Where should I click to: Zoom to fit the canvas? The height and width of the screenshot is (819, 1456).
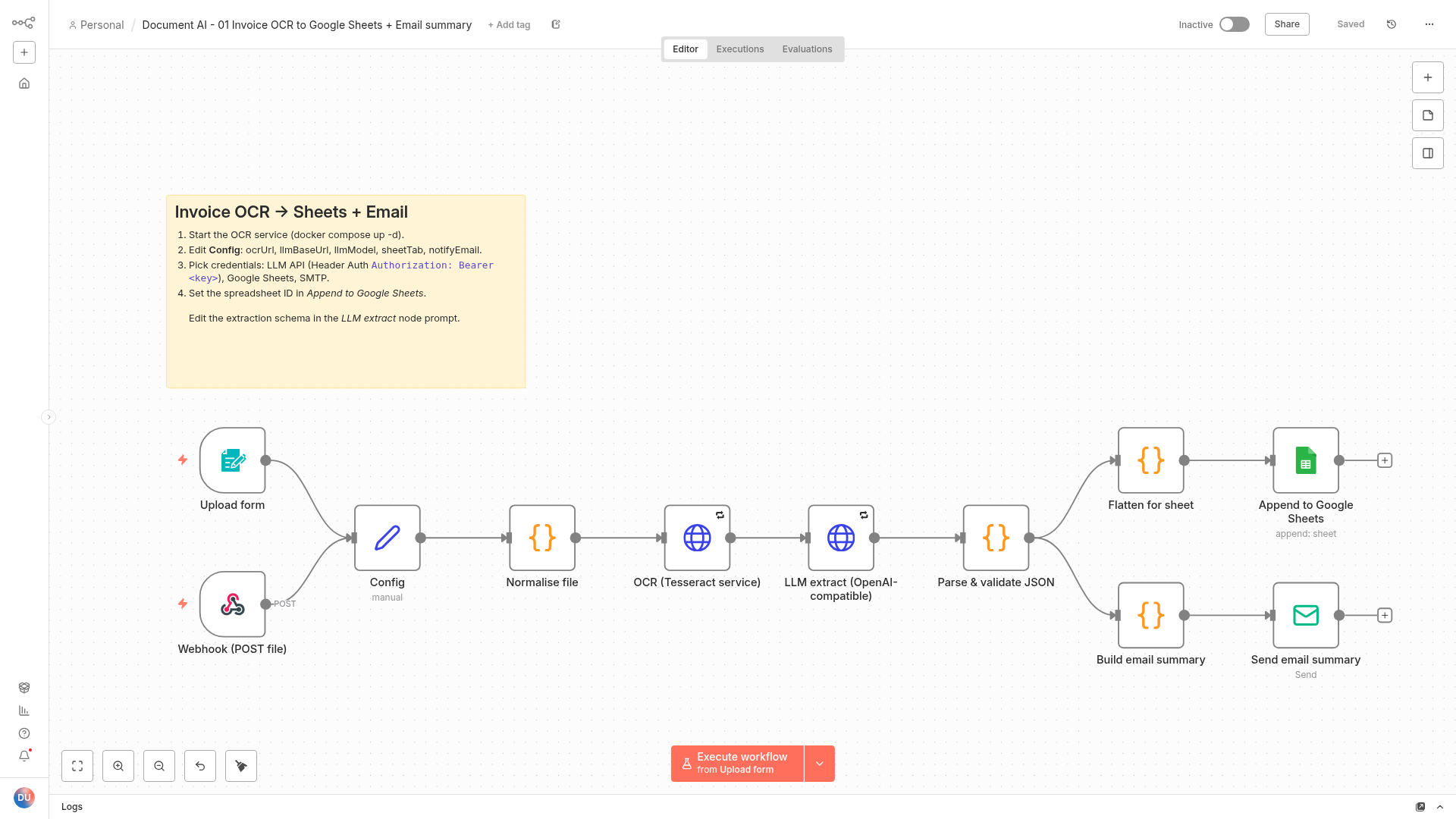coord(77,766)
